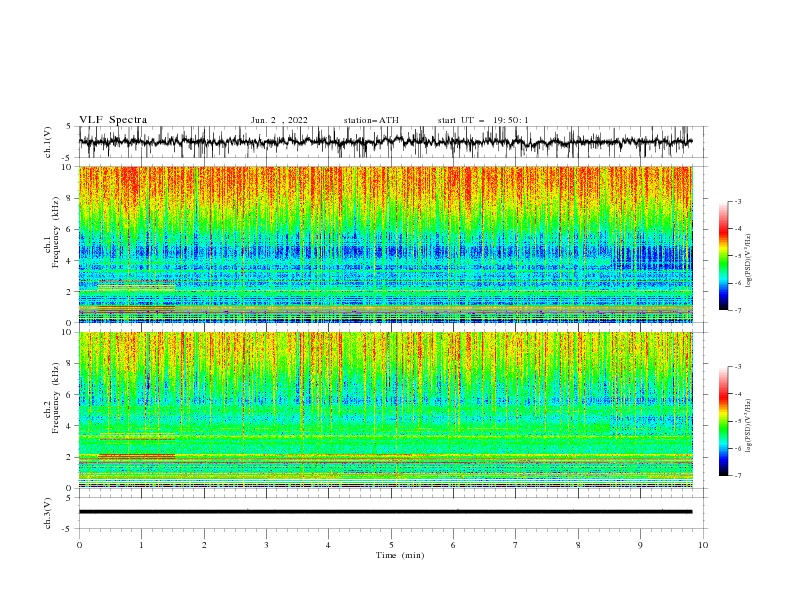Click the ch.1 voltage waveform trace
This screenshot has height=612, width=792.
click(385, 142)
